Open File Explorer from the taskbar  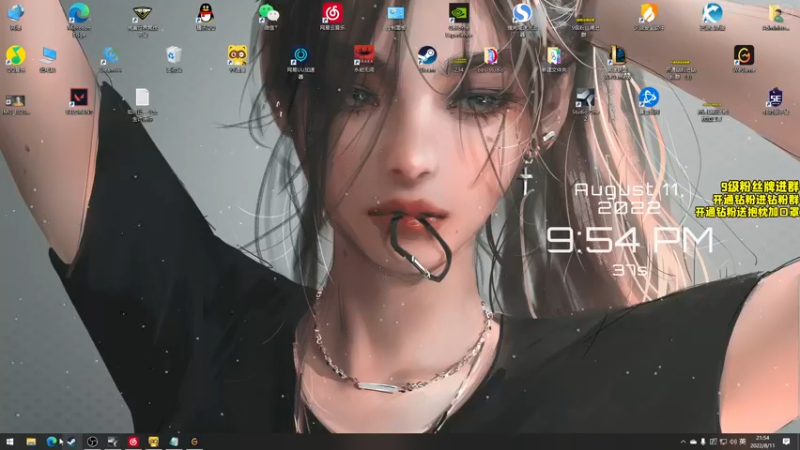31,441
